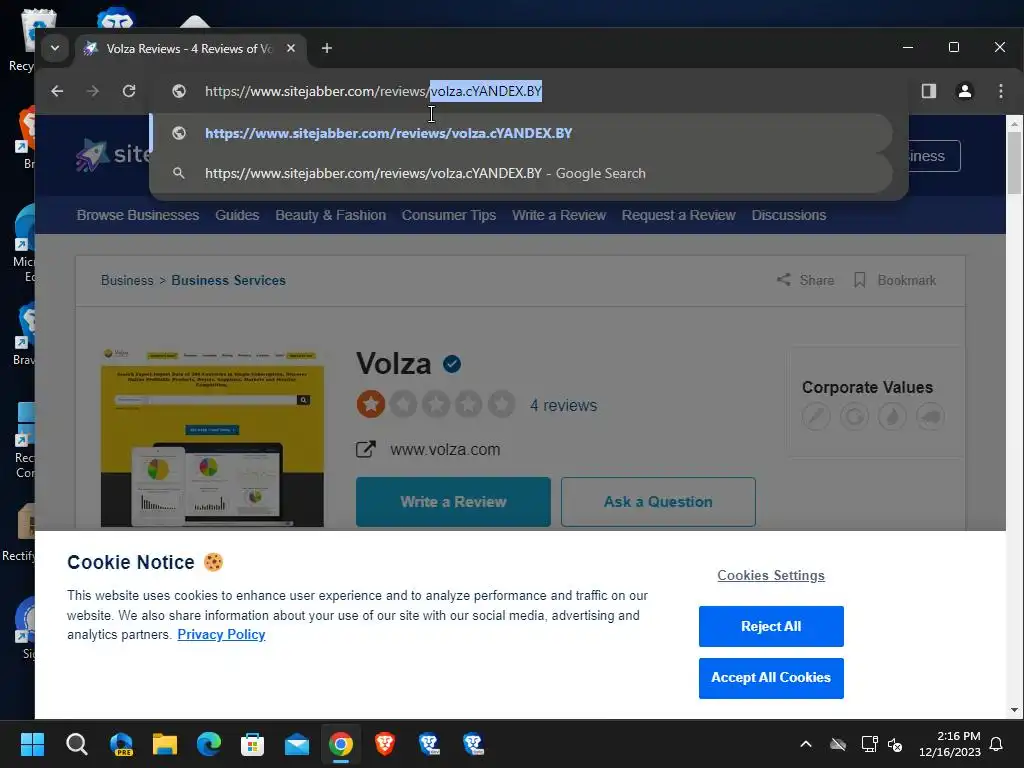Share this Volza page

pyautogui.click(x=805, y=280)
